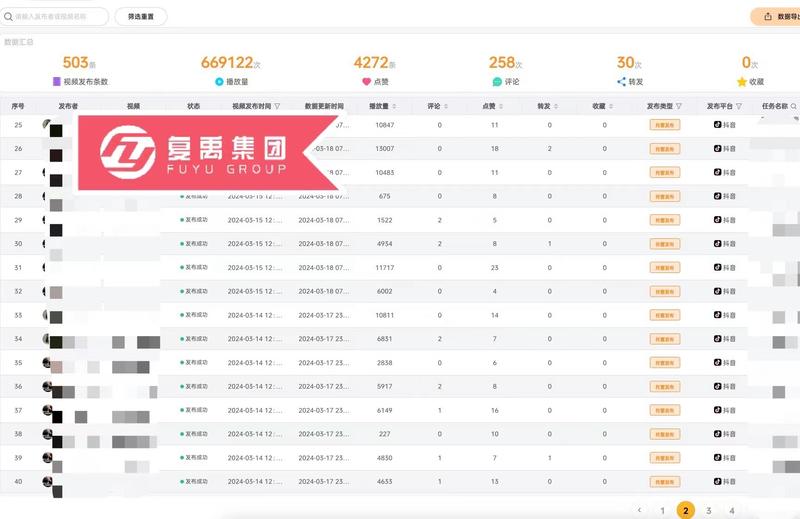
Task: Sort by the 转发 column arrows
Action: (x=556, y=106)
